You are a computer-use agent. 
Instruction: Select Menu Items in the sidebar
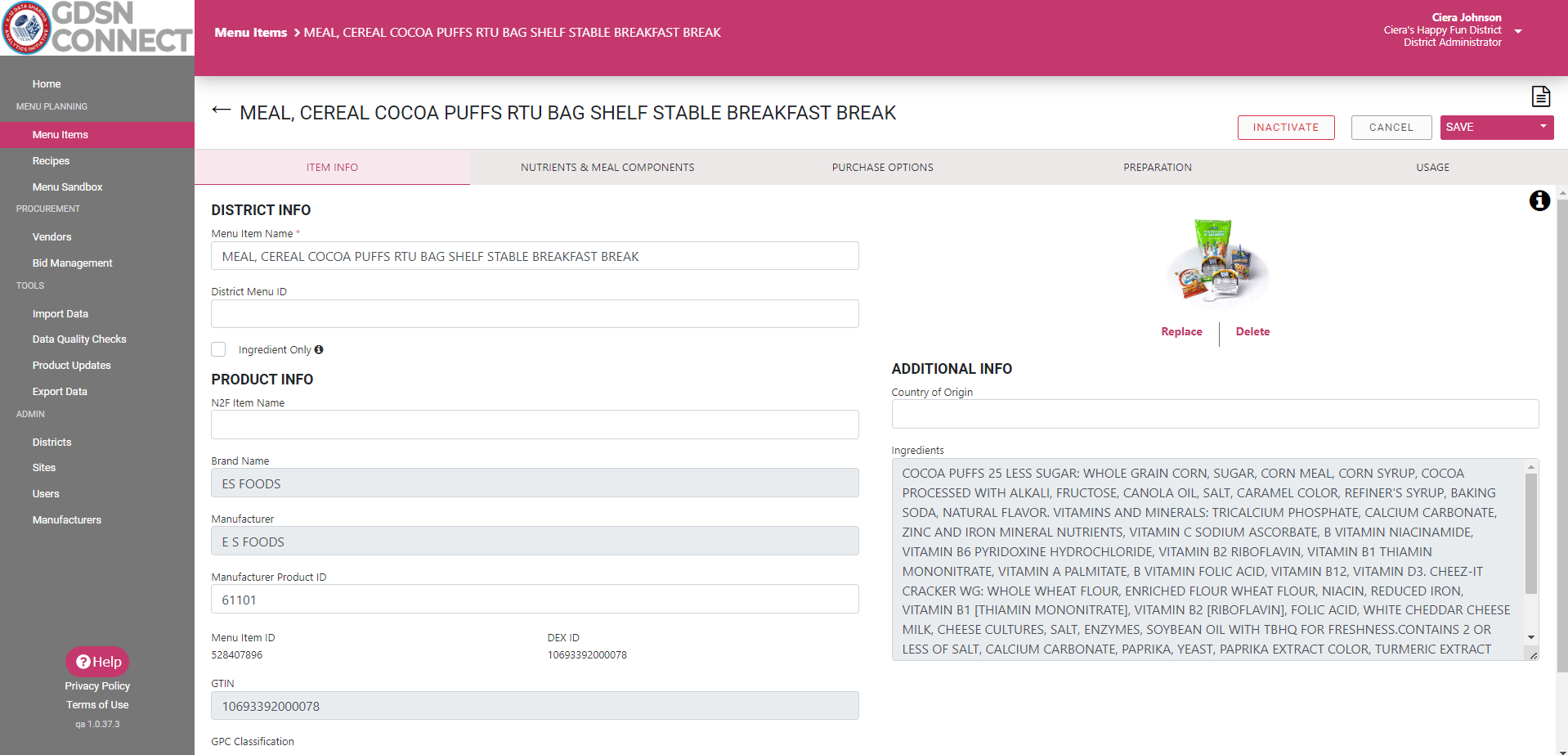[x=97, y=135]
